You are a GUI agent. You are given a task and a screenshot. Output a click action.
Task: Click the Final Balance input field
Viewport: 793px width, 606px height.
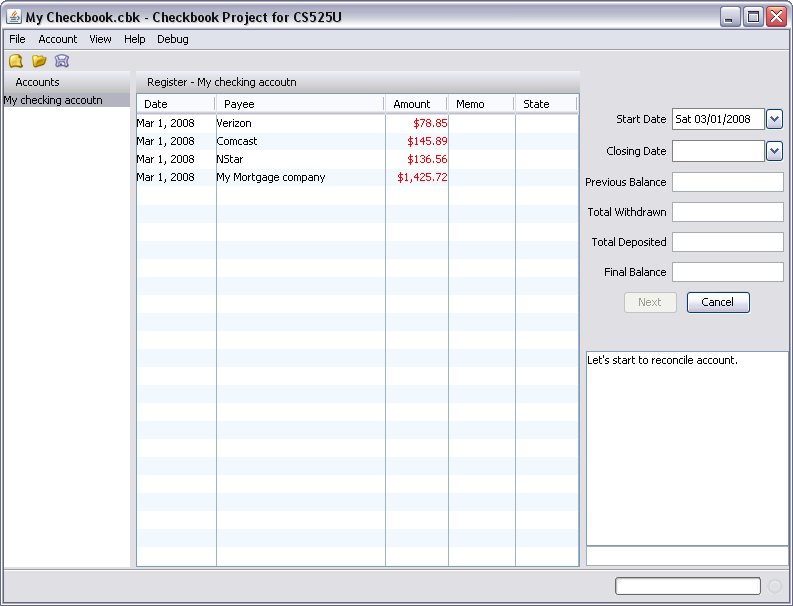pos(727,272)
